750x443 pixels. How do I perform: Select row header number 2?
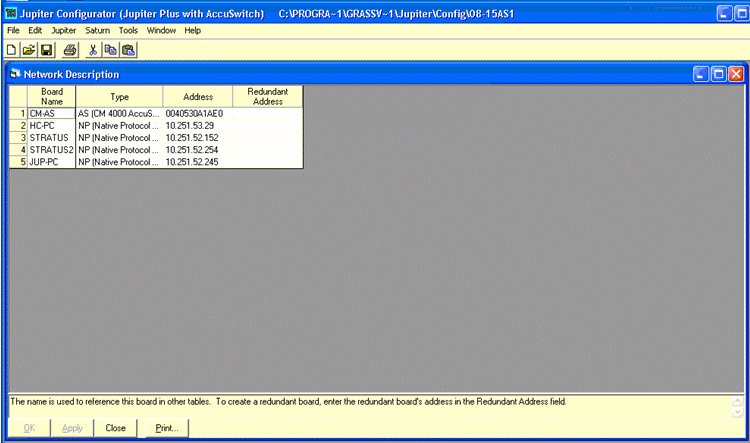pyautogui.click(x=18, y=126)
